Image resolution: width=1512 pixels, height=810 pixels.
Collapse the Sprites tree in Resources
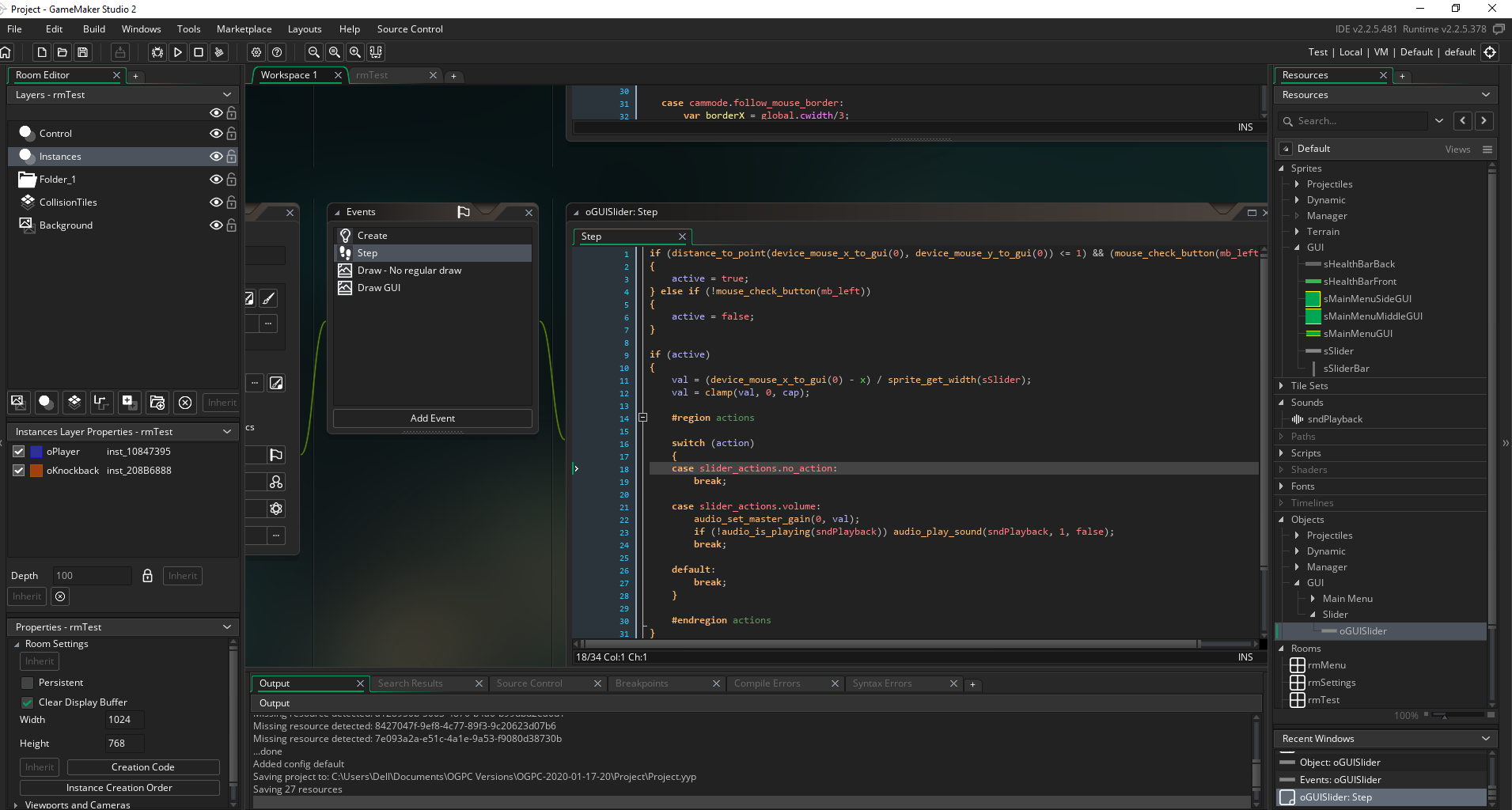click(x=1282, y=168)
